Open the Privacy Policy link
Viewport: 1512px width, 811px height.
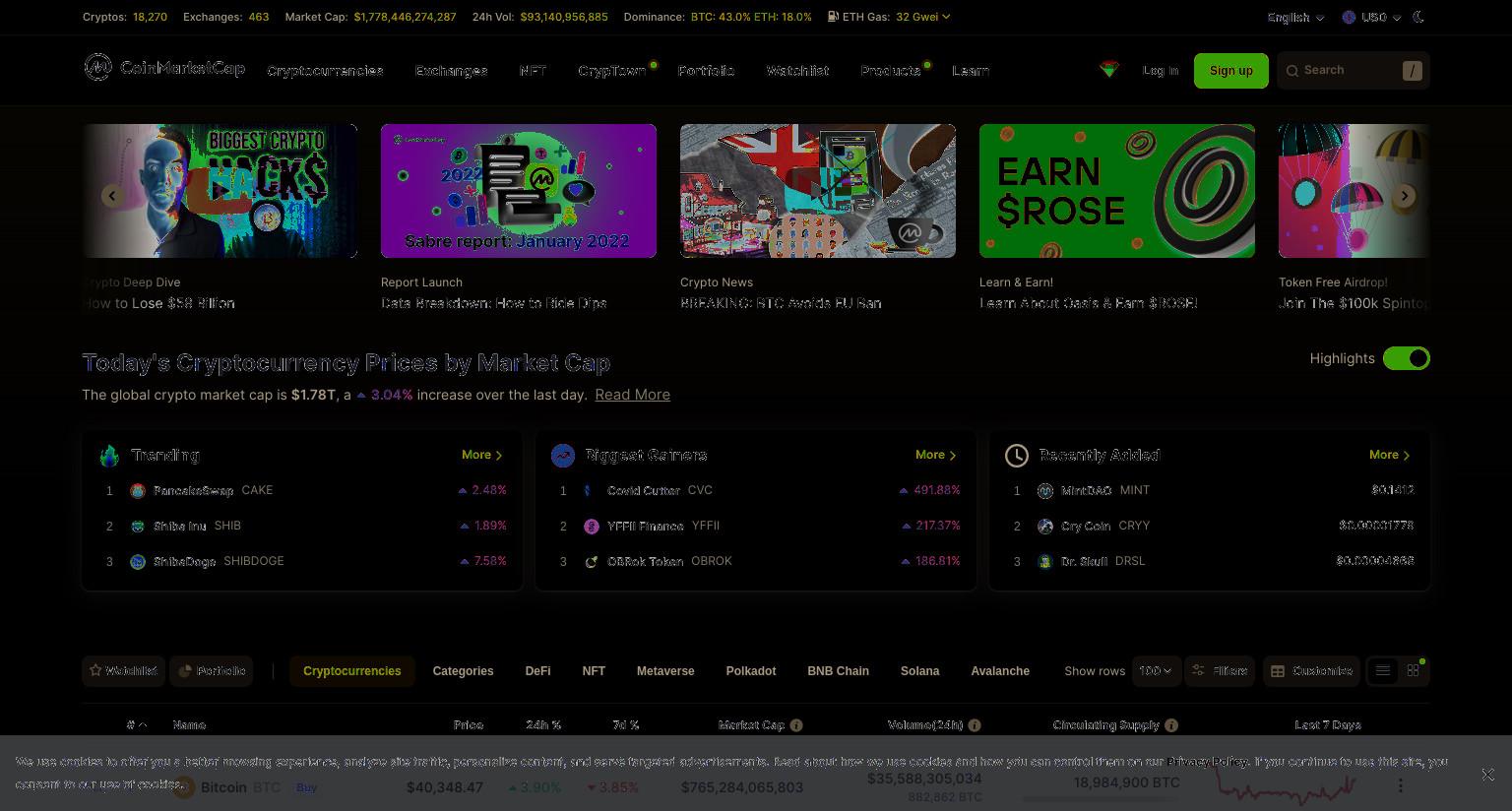pos(1208,762)
